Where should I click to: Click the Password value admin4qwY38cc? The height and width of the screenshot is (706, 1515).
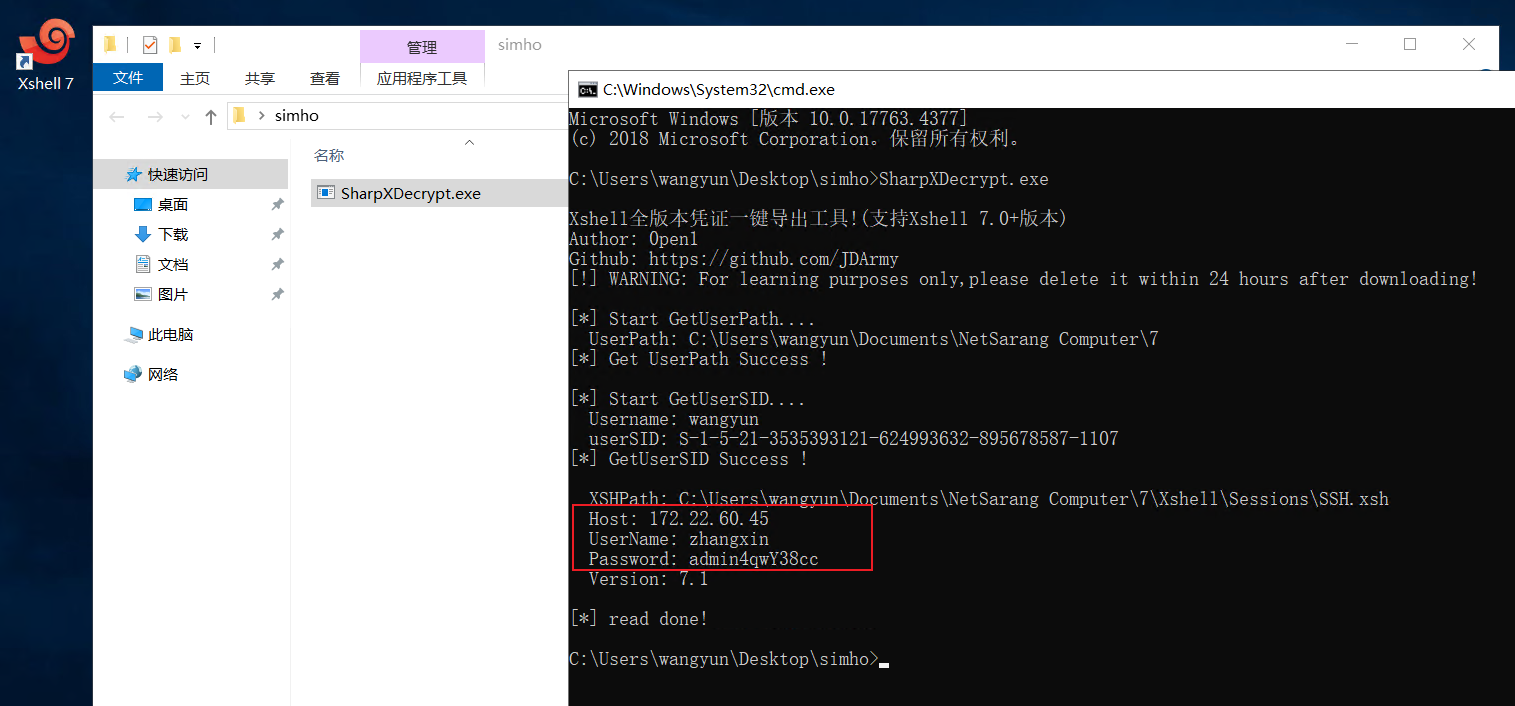(754, 559)
